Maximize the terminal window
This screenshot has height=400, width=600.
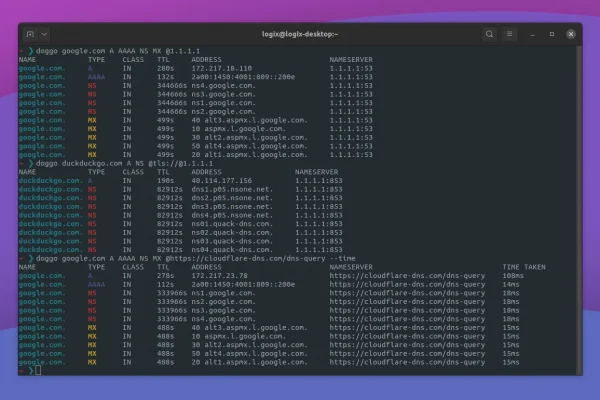pyautogui.click(x=552, y=34)
